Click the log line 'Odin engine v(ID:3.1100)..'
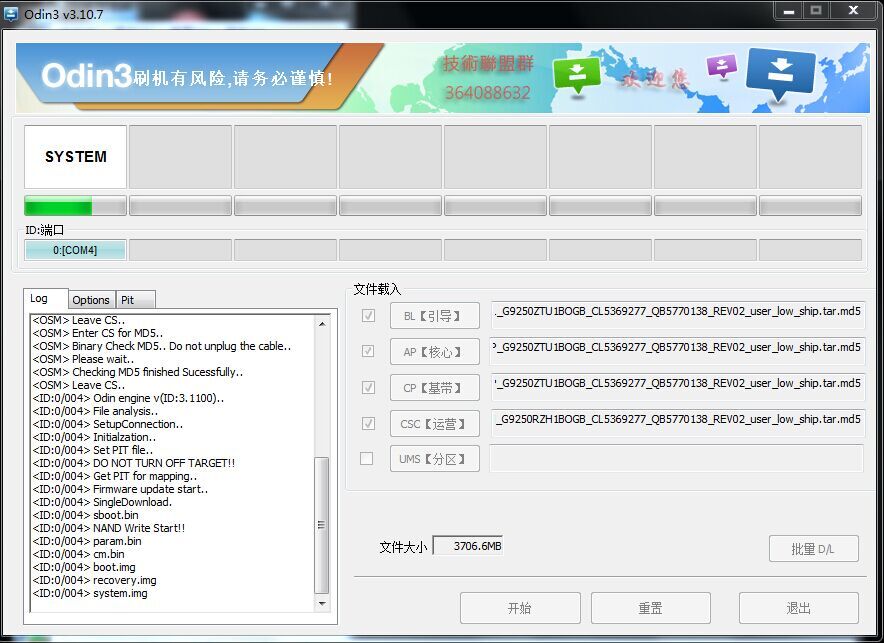Viewport: 884px width, 643px height. pyautogui.click(x=128, y=398)
